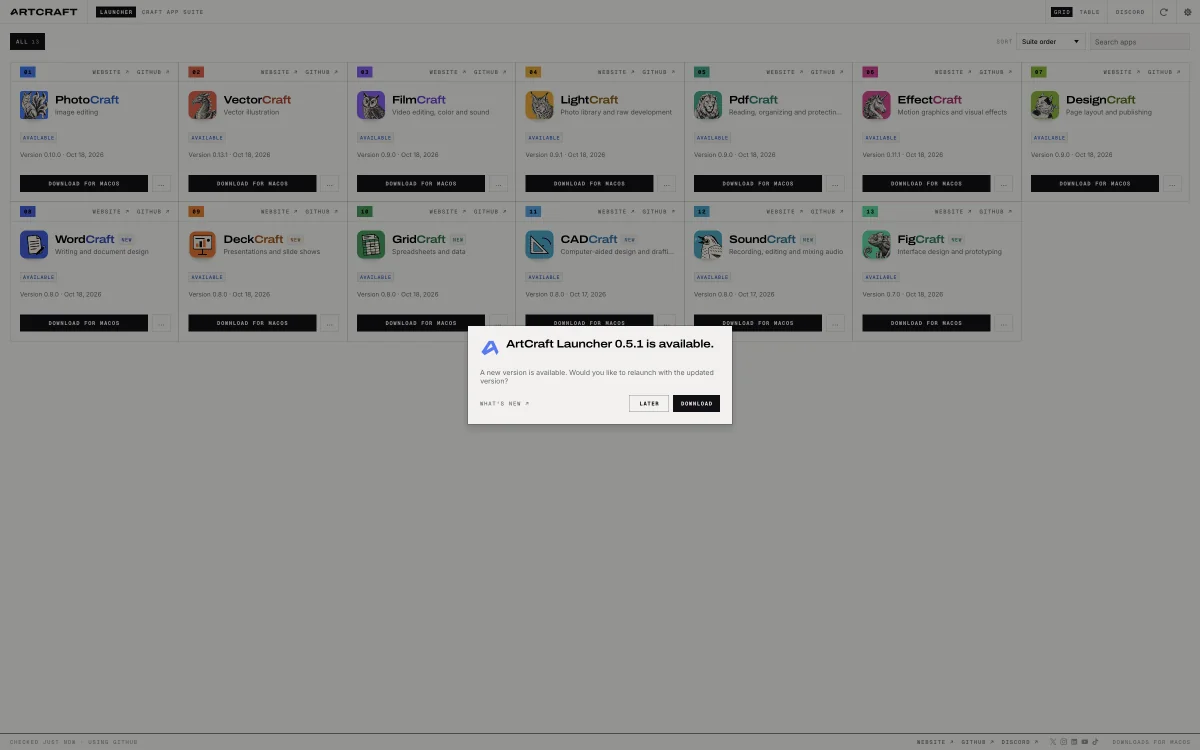Click the LightCraft lynx icon
The image size is (1200, 750).
539,105
